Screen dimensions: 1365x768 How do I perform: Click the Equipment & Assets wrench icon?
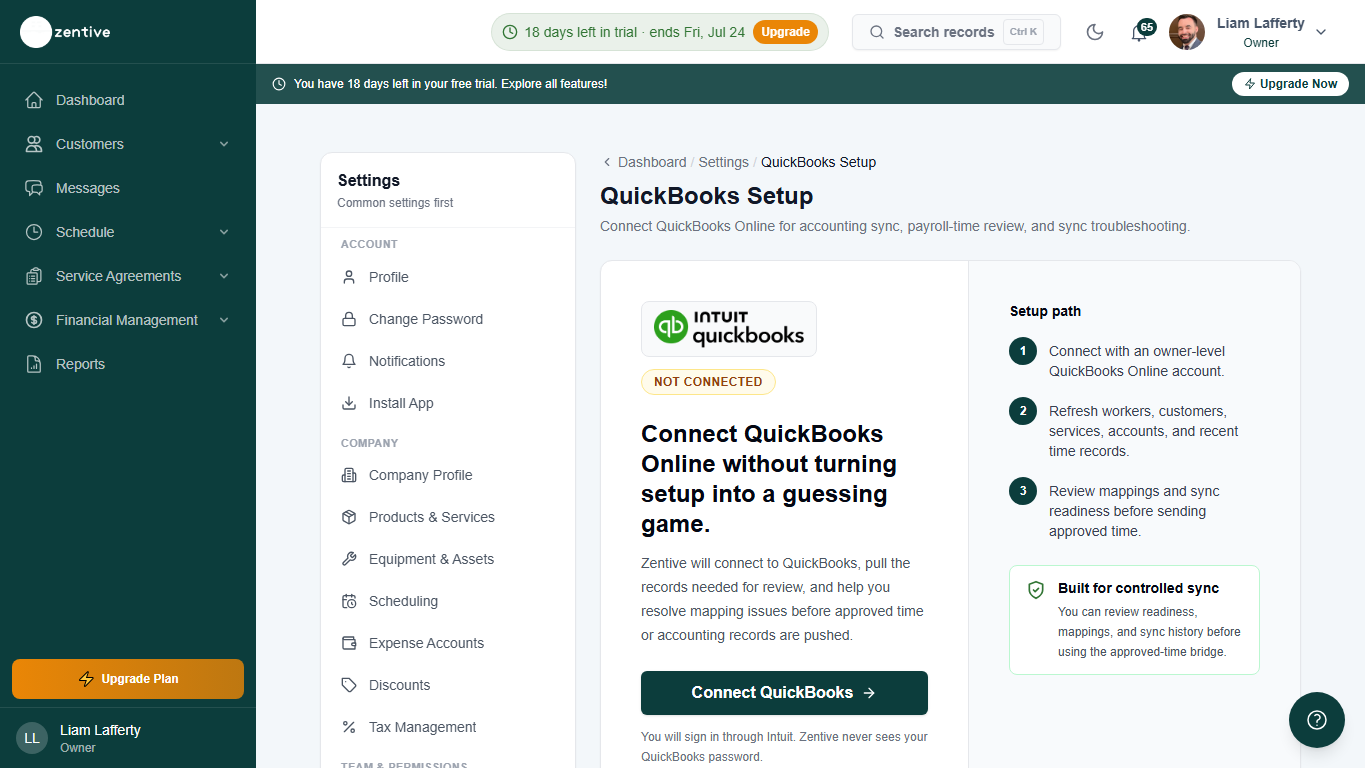coord(349,559)
